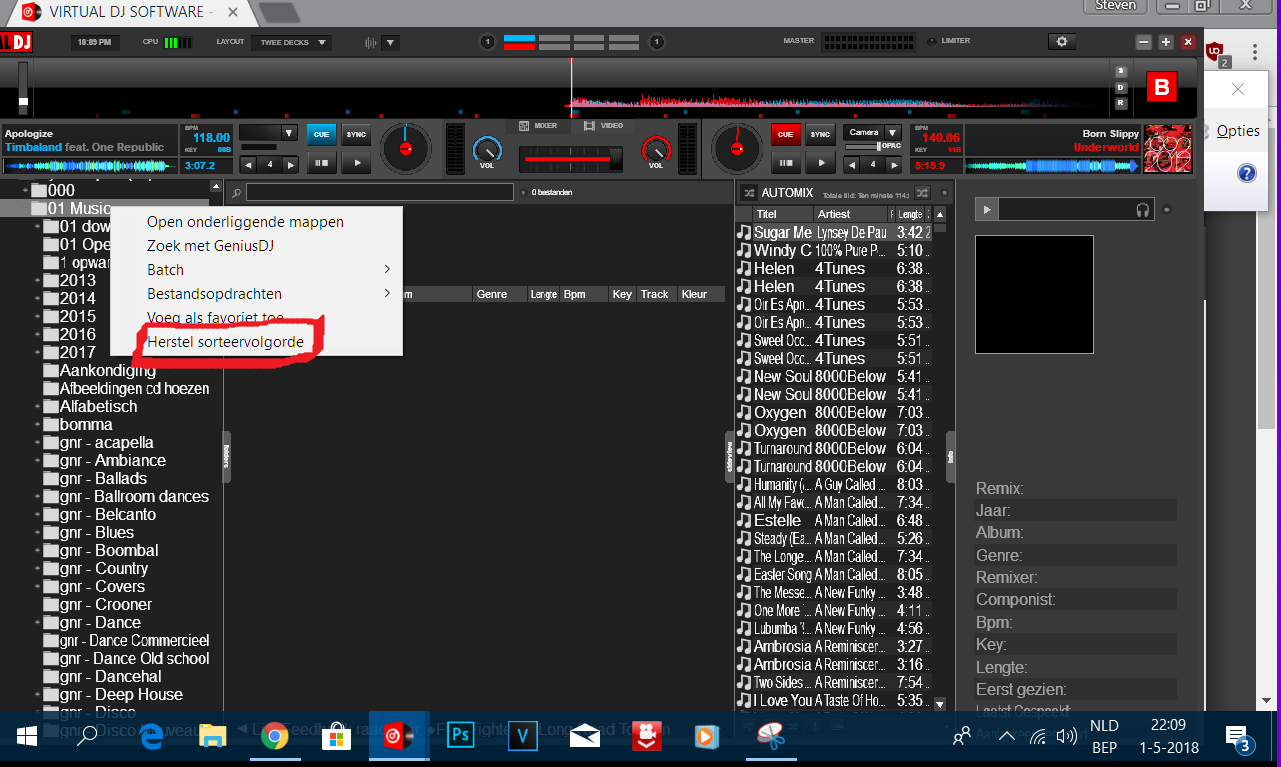Toggle the left number 1 deck selector
Image resolution: width=1281 pixels, height=767 pixels.
coord(487,42)
